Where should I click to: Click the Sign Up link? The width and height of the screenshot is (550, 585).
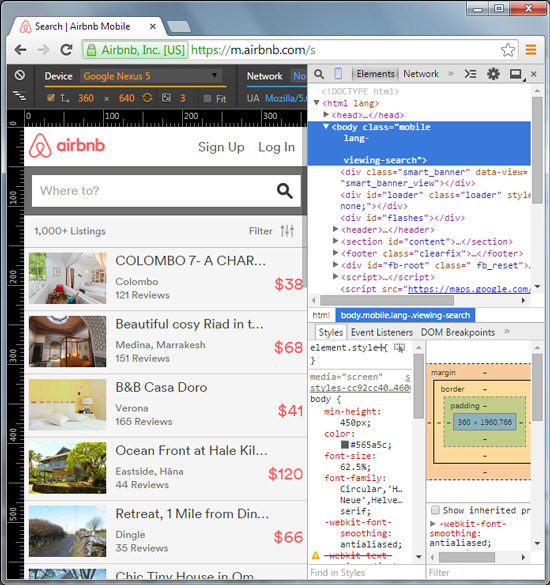[221, 147]
